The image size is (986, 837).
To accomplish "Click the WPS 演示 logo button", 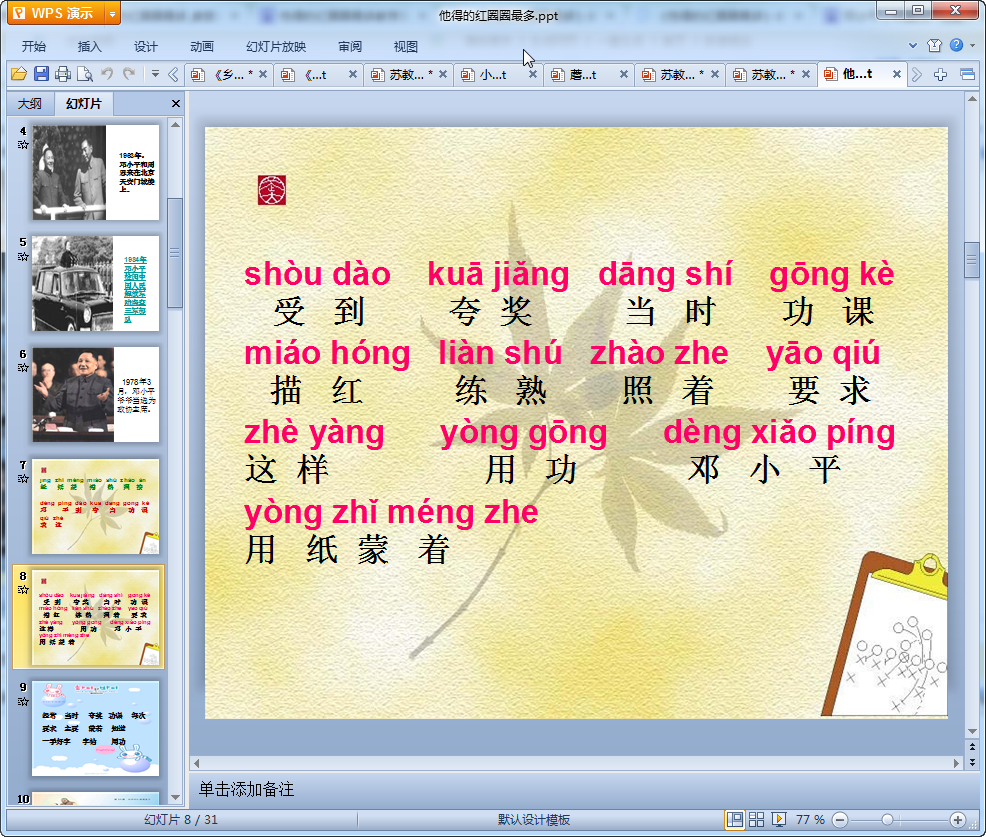I will coord(56,13).
